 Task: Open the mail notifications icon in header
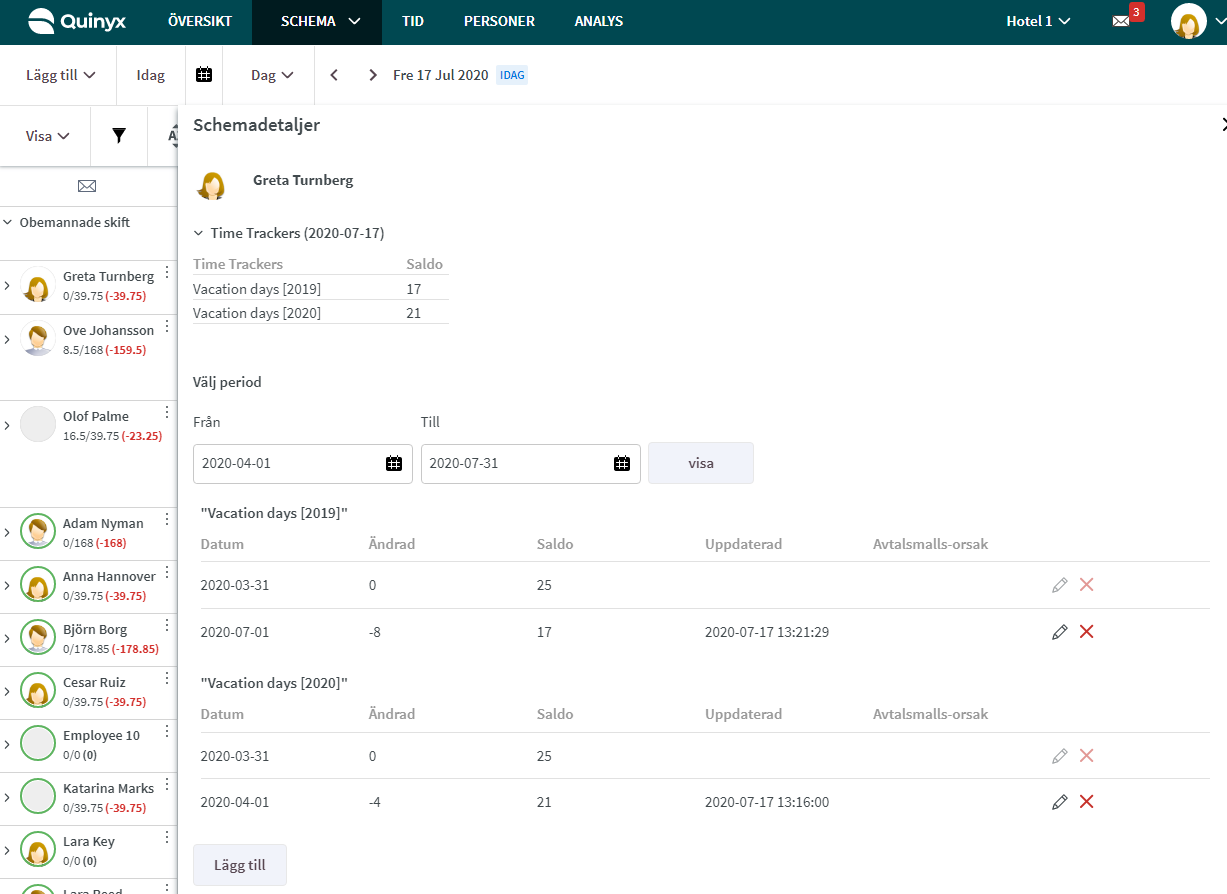1121,21
